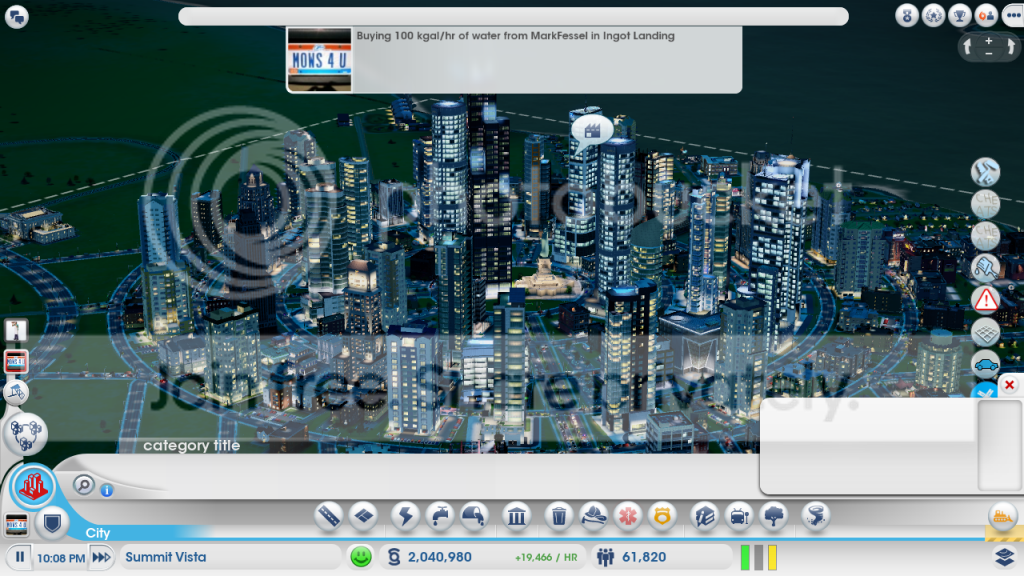Toggle the grid data layer icon
The height and width of the screenshot is (576, 1024).
click(985, 332)
